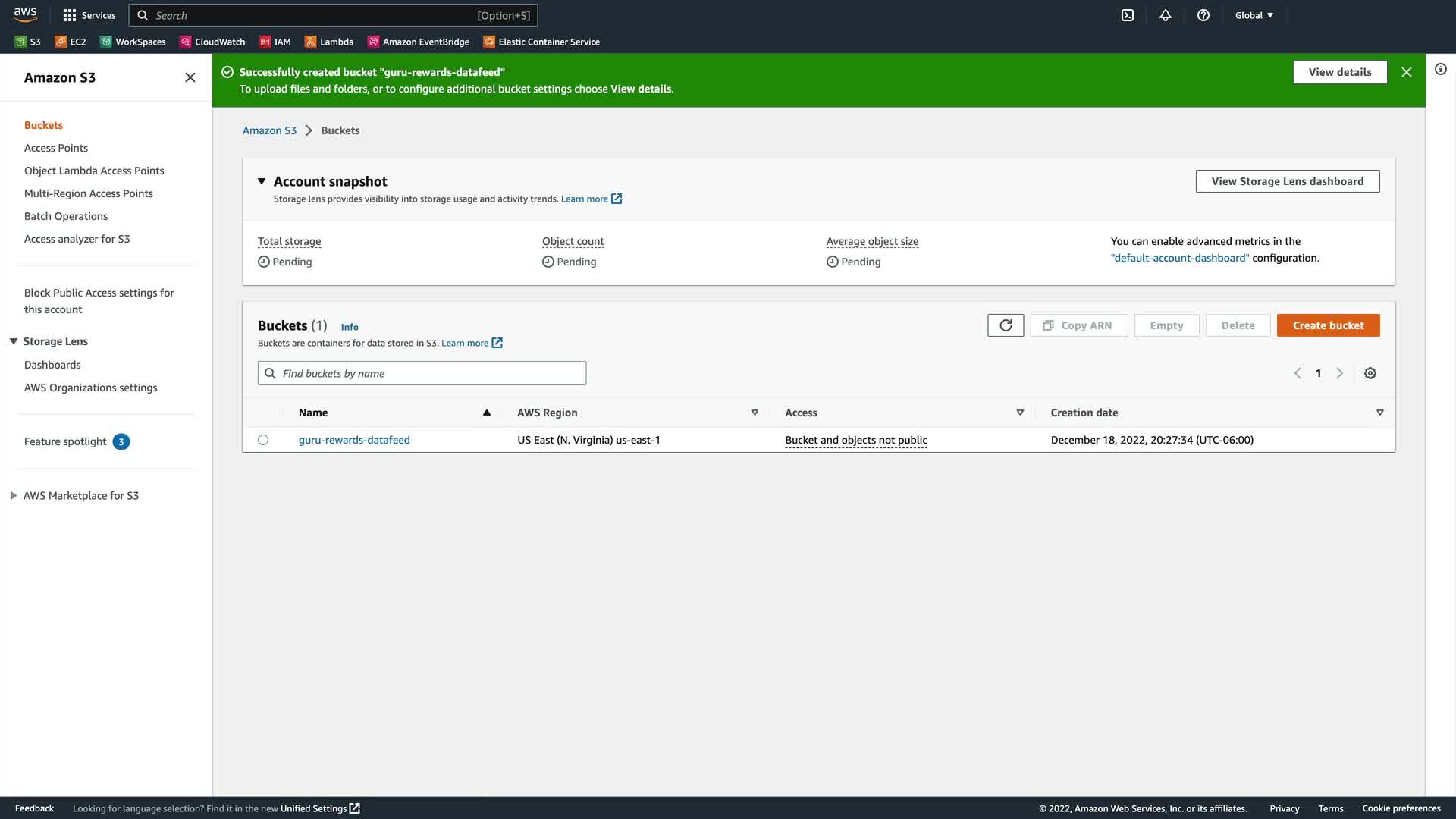
Task: Open Access Points in sidebar
Action: (56, 148)
